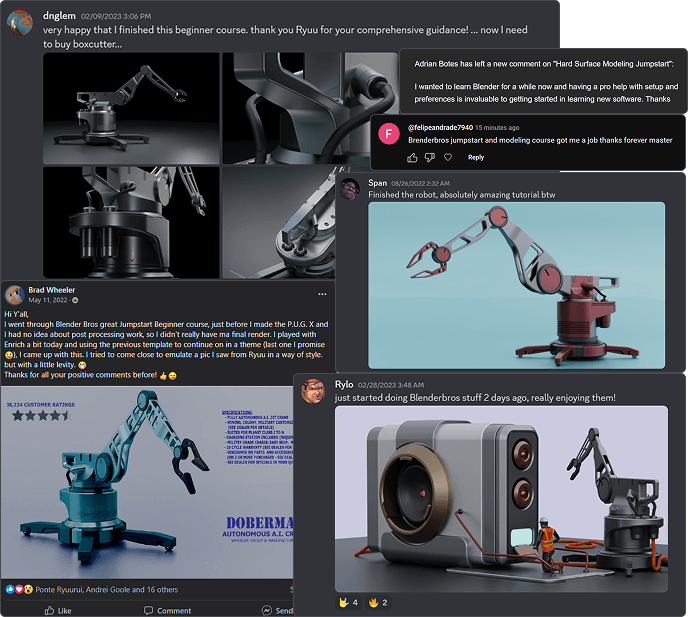Toggle the fire reaction with count 2
Viewport: 688px width, 617px height.
pos(378,603)
